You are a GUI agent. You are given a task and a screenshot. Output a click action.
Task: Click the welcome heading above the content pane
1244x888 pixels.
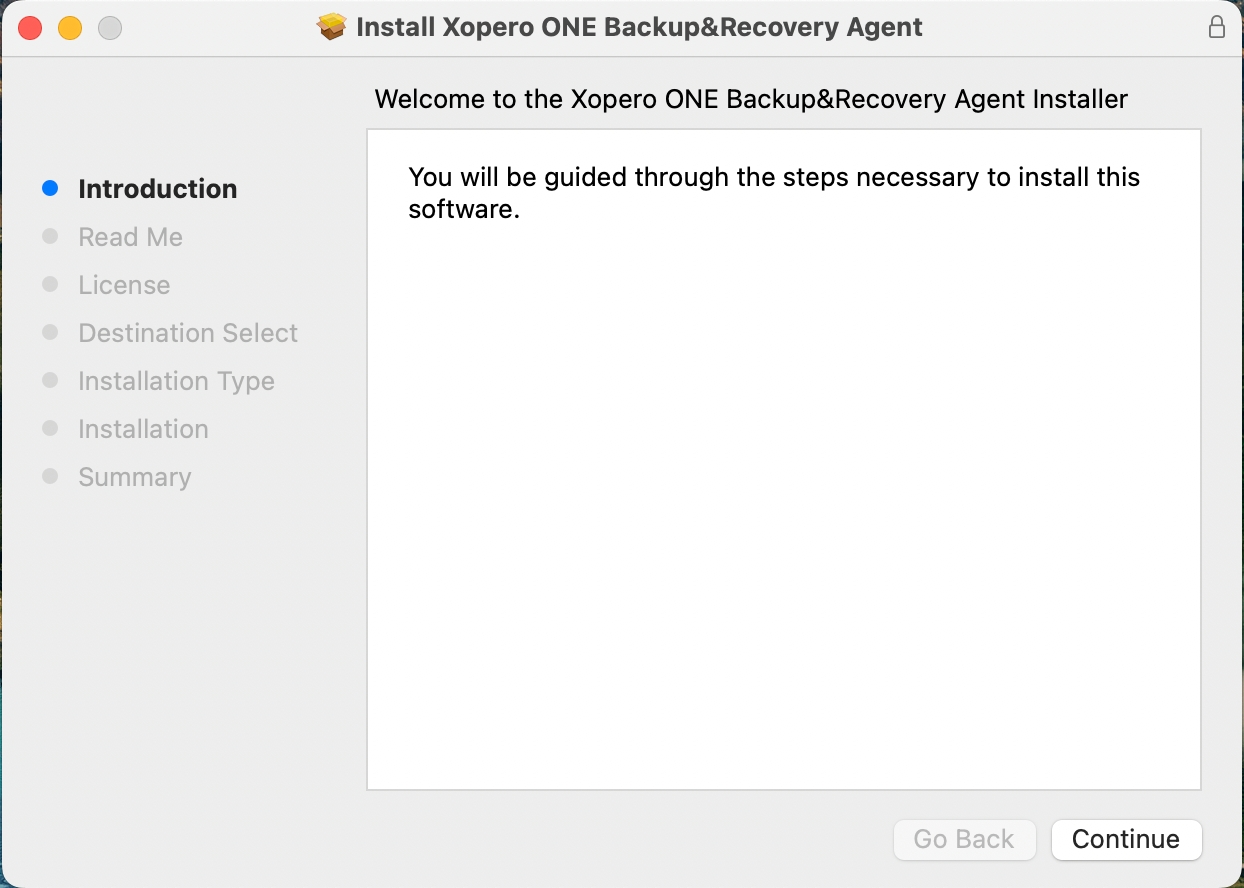pyautogui.click(x=750, y=99)
